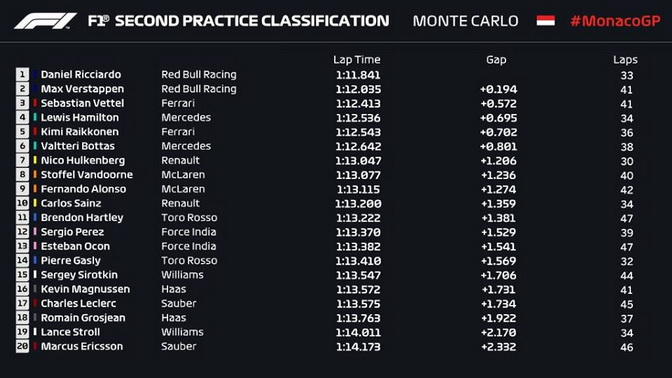Click Marcus Ericsson's gap +2.332
The height and width of the screenshot is (378, 672).
pos(498,347)
